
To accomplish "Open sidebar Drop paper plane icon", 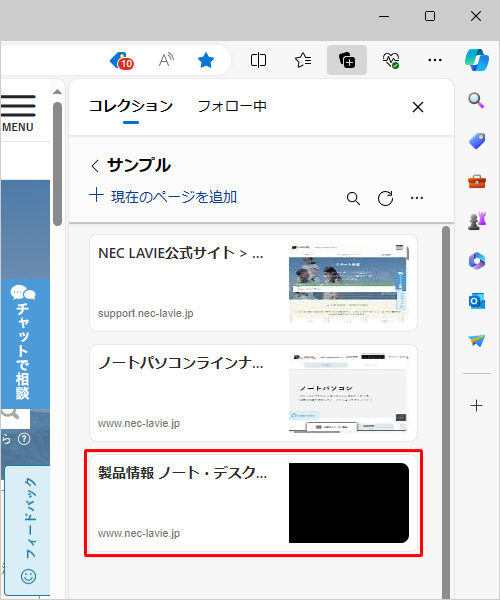I will tap(477, 340).
